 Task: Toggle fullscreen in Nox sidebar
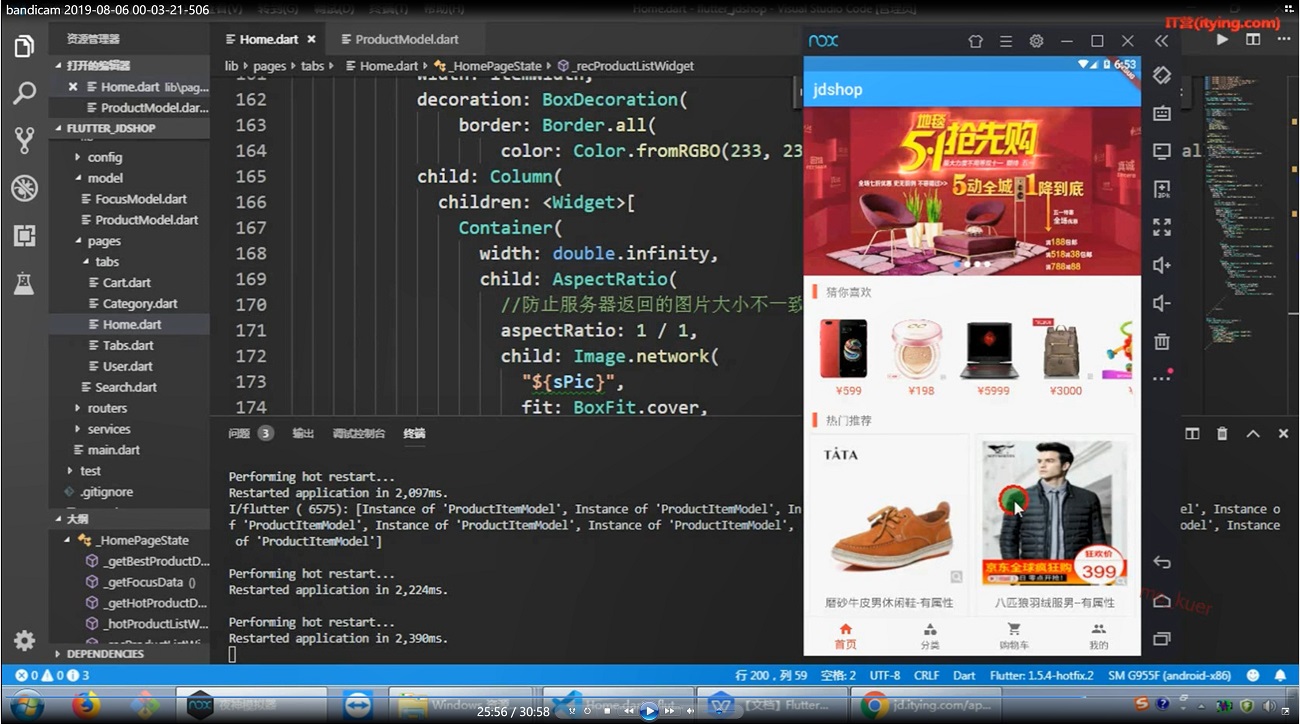pos(1161,228)
